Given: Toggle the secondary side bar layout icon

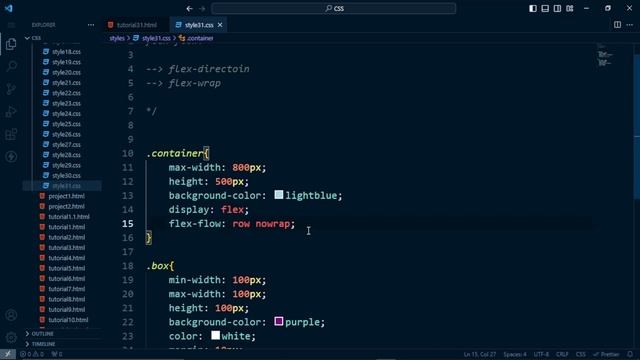Looking at the screenshot, I should (x=557, y=8).
